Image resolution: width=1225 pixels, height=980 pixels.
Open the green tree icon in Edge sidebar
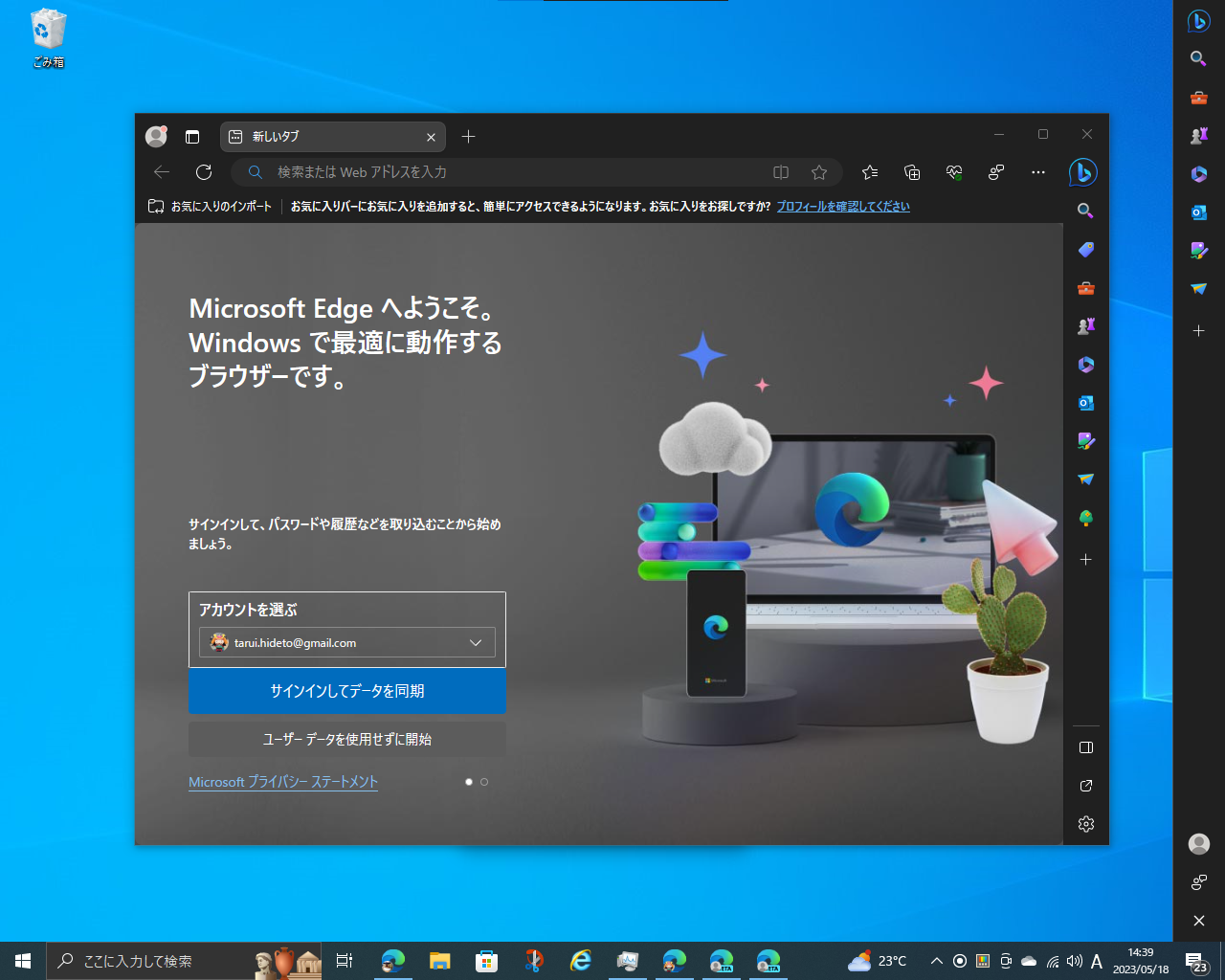point(1085,518)
